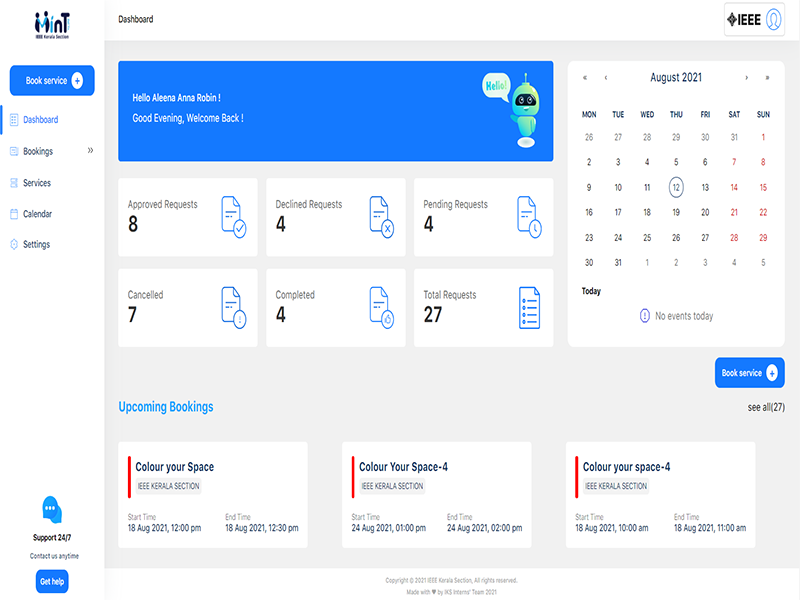Click the Get help button
The image size is (800, 600).
pos(51,581)
